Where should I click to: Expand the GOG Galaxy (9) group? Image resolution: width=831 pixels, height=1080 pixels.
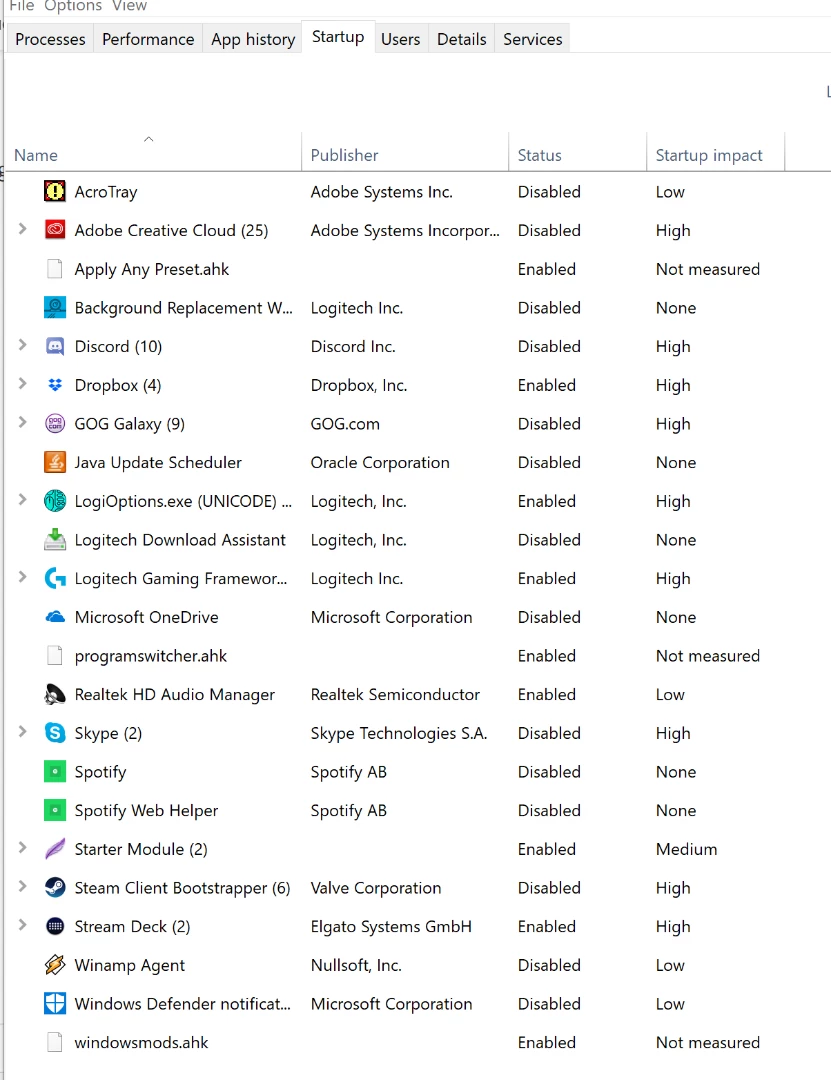[x=22, y=422]
